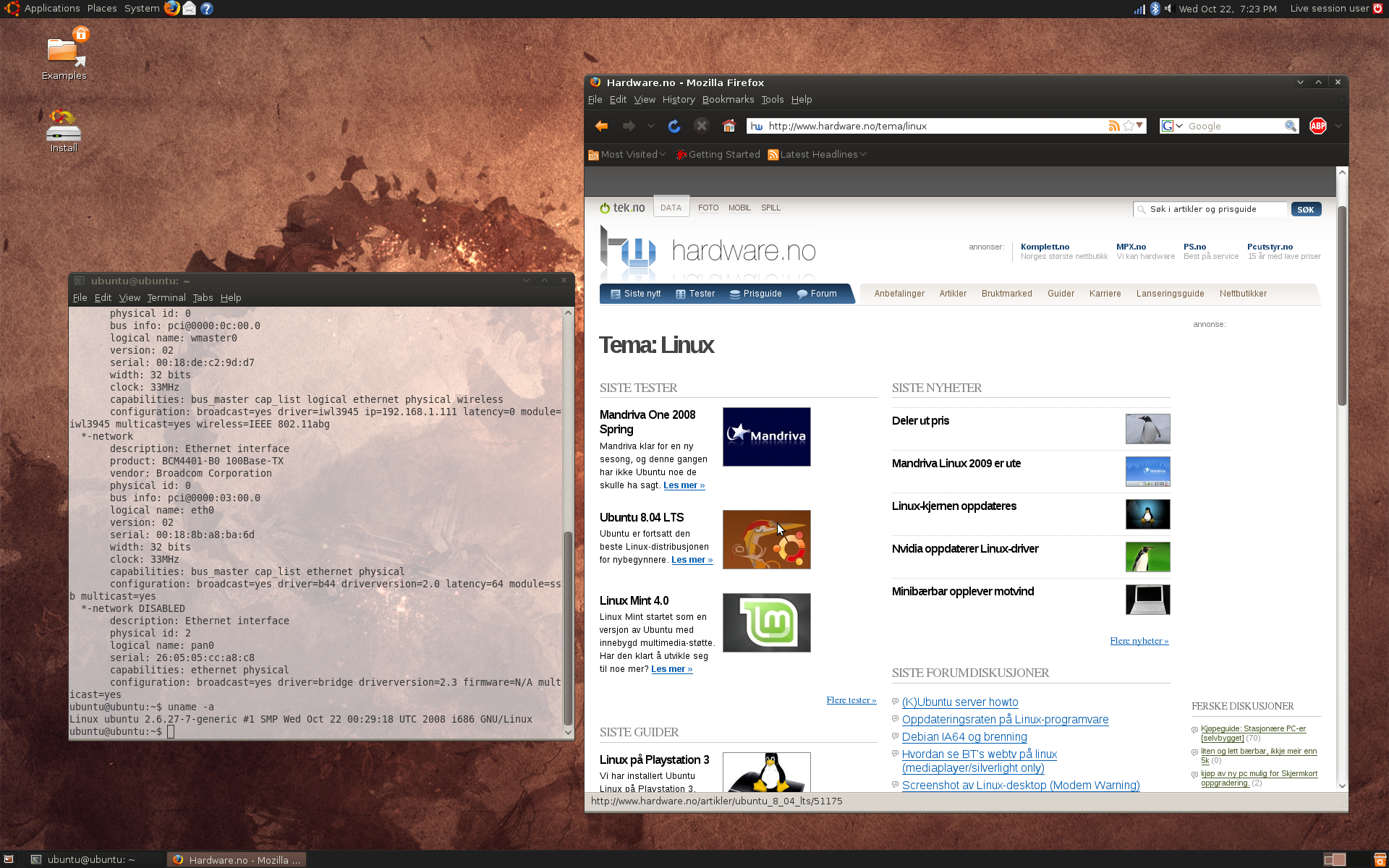The height and width of the screenshot is (868, 1389).
Task: Open the Getting Started bookmark
Action: 718,155
